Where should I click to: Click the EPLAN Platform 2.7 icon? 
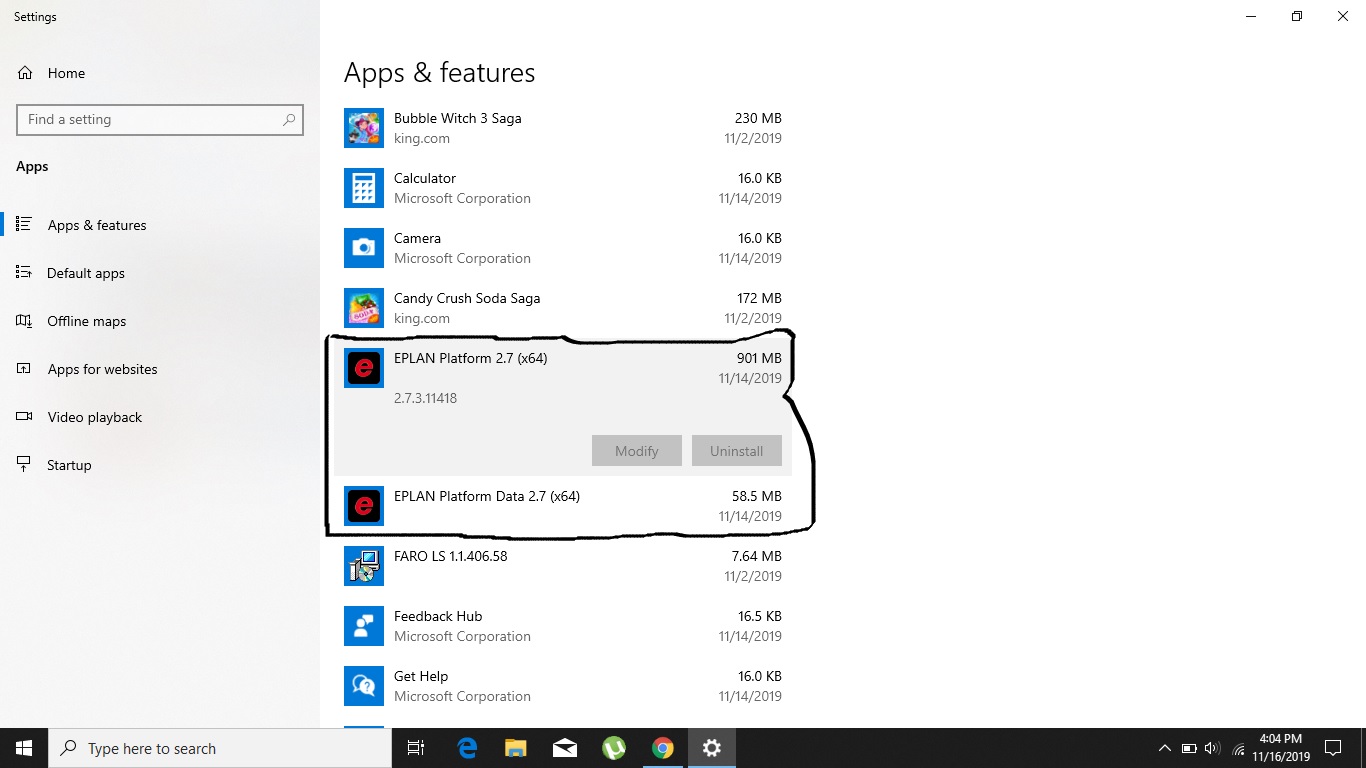[364, 368]
